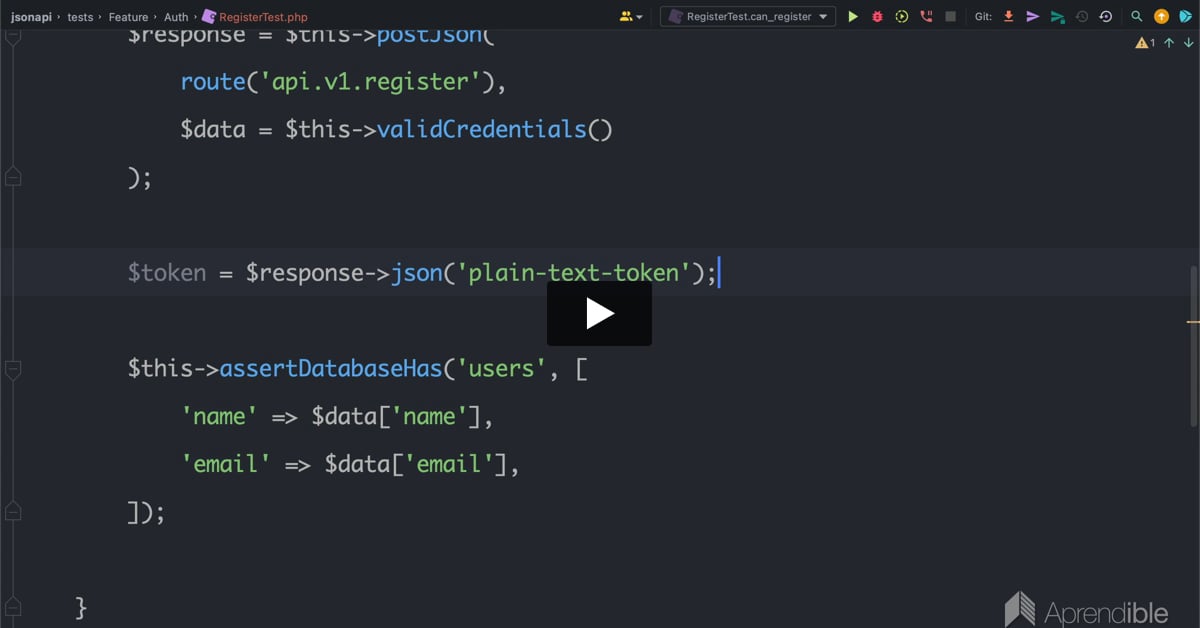Collapse fold marker beside the ); line
Viewport: 1200px width, 628px height.
(x=13, y=177)
